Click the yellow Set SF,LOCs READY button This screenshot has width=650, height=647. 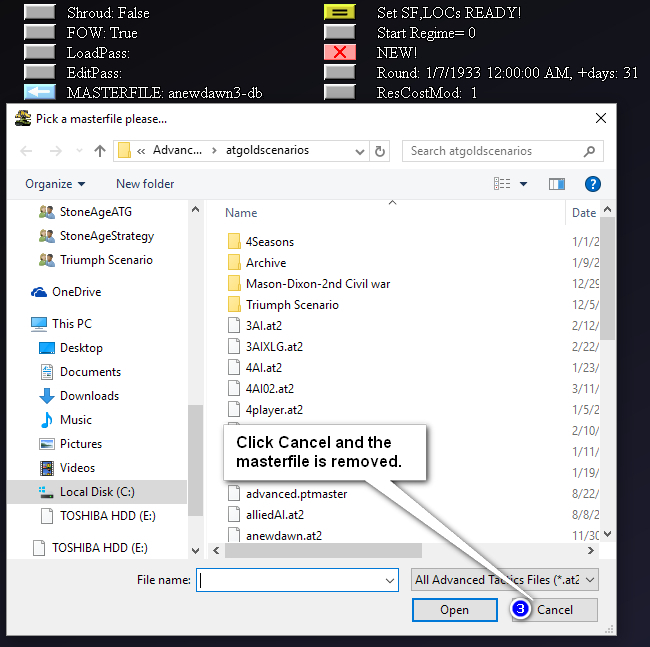click(339, 13)
